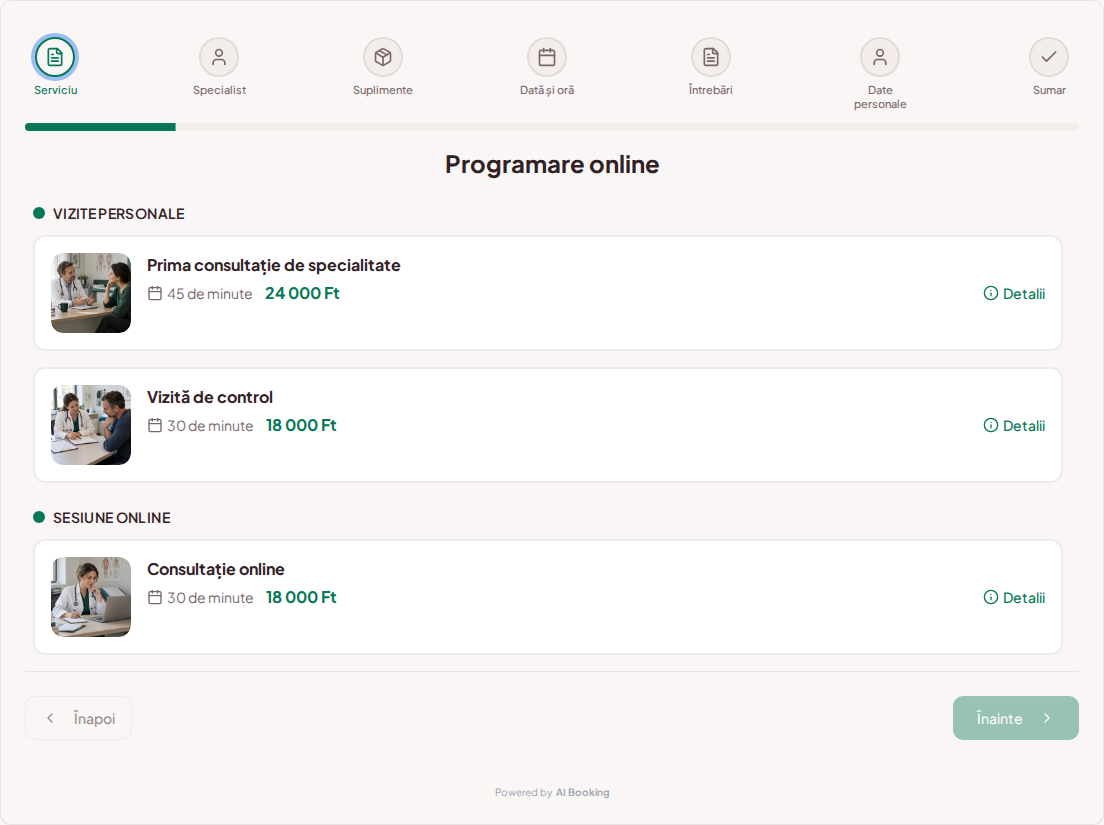Image resolution: width=1104 pixels, height=825 pixels.
Task: Click the green booking progress bar
Action: click(100, 127)
